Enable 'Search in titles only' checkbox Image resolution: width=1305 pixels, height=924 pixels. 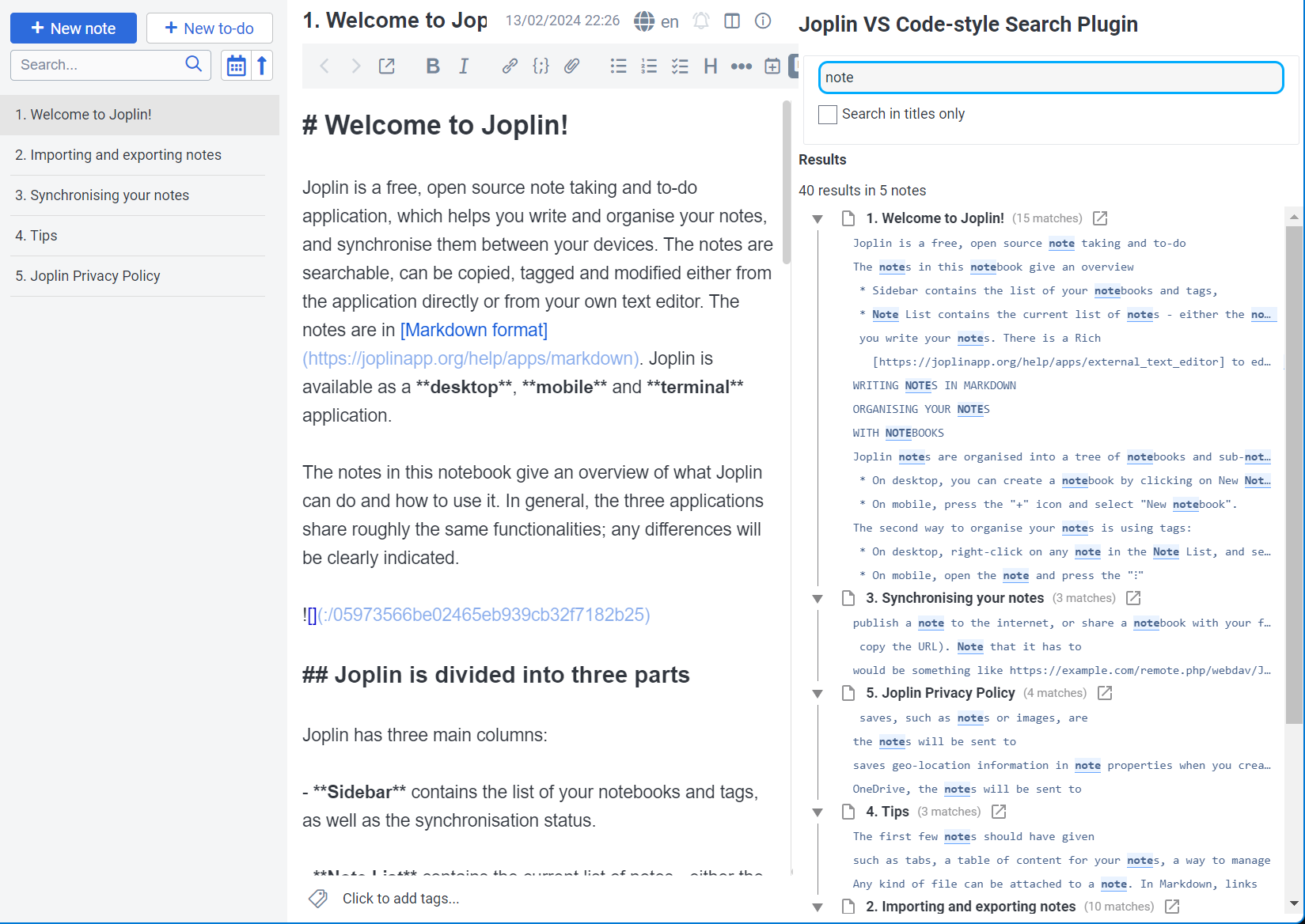pos(828,115)
